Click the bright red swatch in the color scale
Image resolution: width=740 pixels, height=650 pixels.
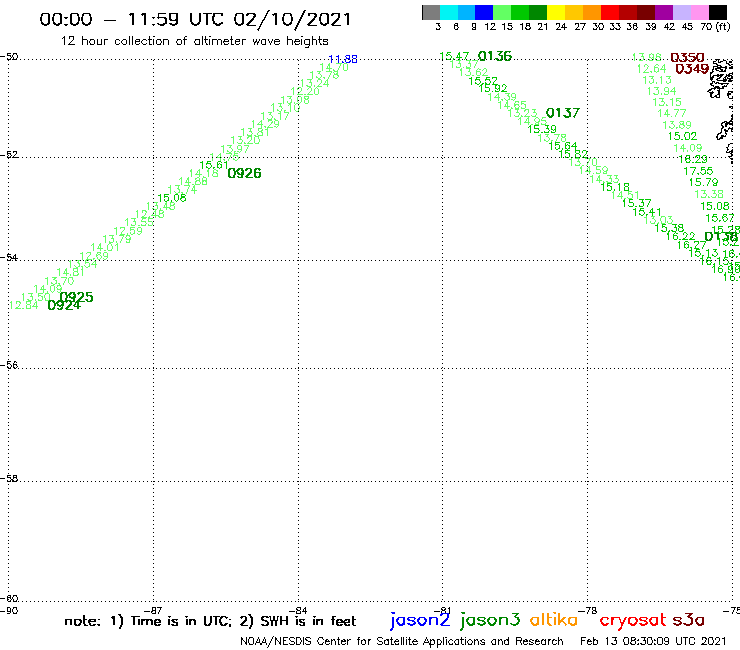click(610, 12)
